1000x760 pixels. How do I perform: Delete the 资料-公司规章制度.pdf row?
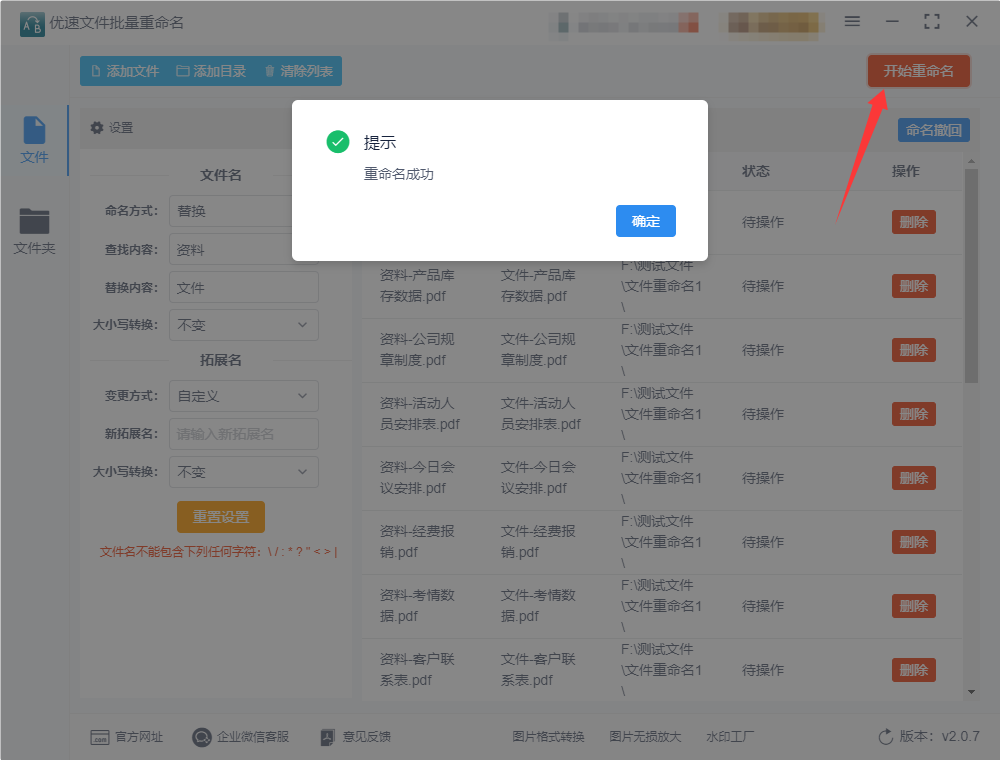point(913,350)
